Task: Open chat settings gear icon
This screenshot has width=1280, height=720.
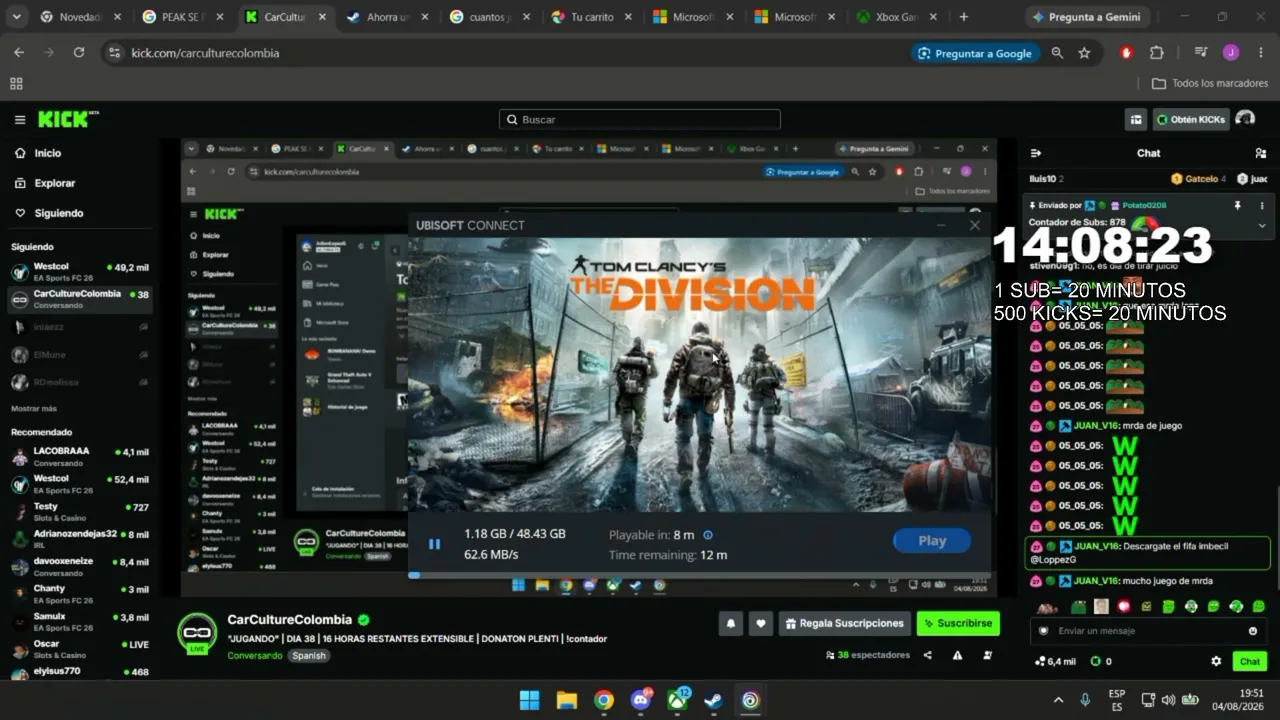Action: (x=1216, y=661)
